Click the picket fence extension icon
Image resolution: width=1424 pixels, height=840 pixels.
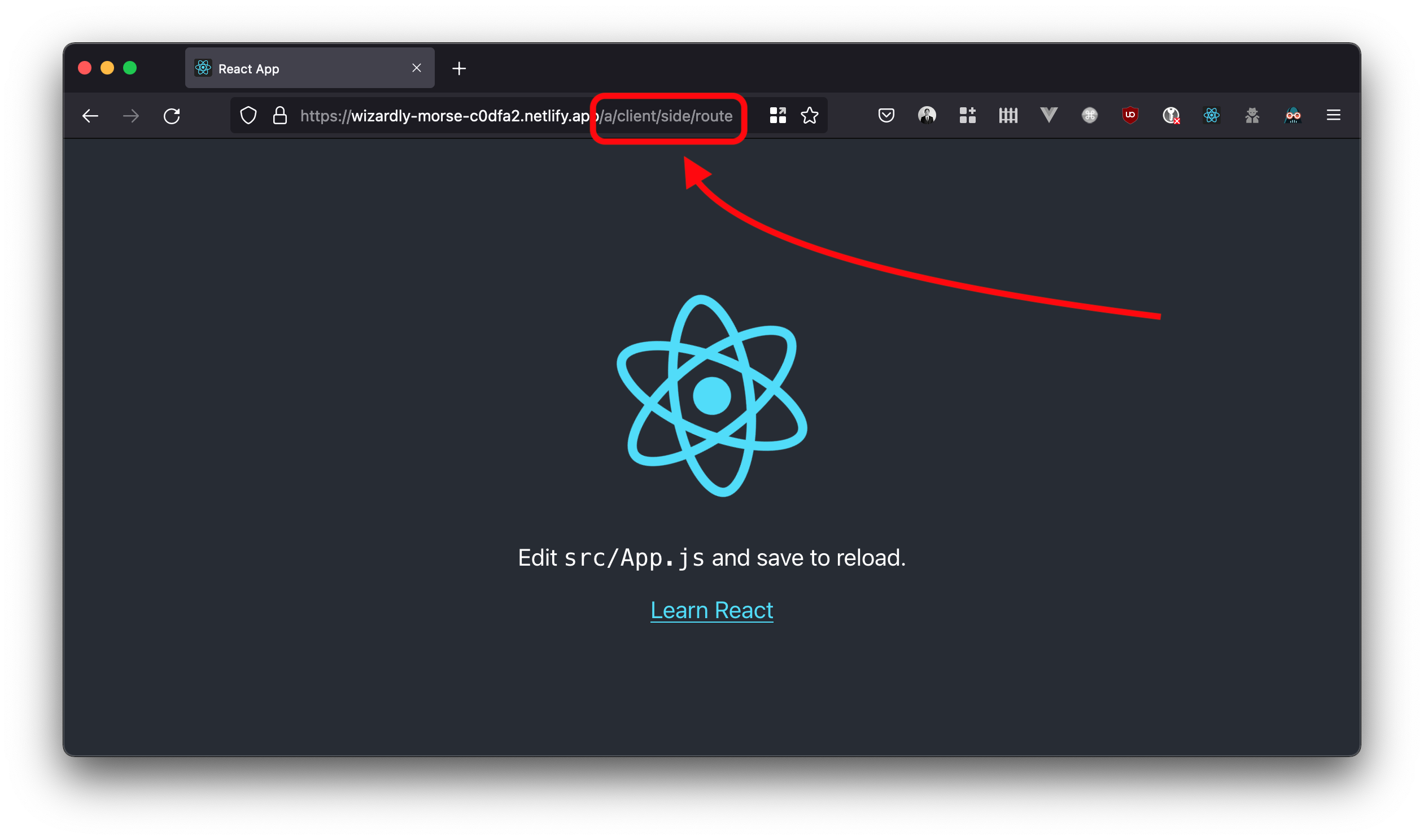tap(1008, 116)
